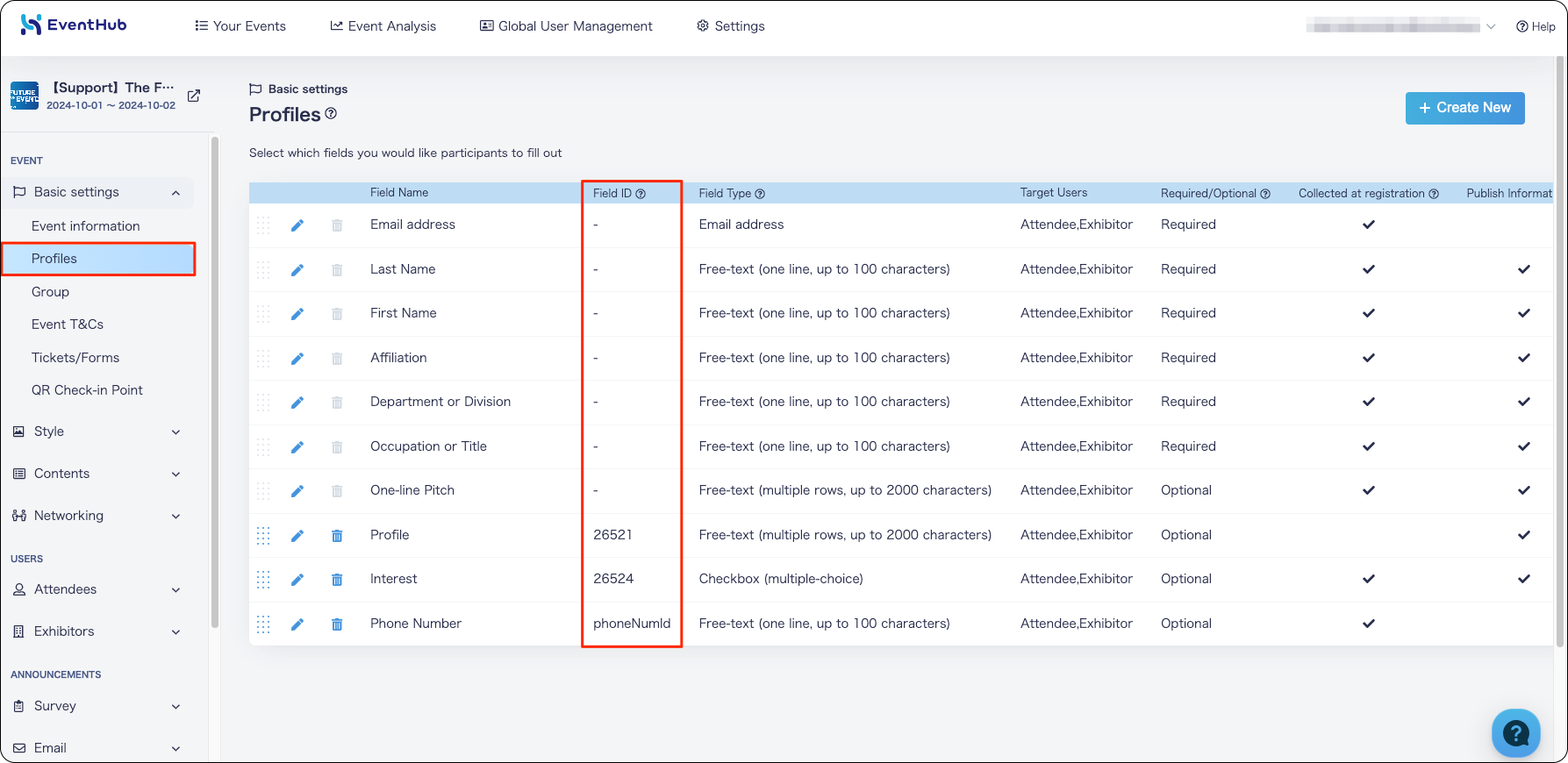
Task: Edit the Phone Number field
Action: point(297,624)
